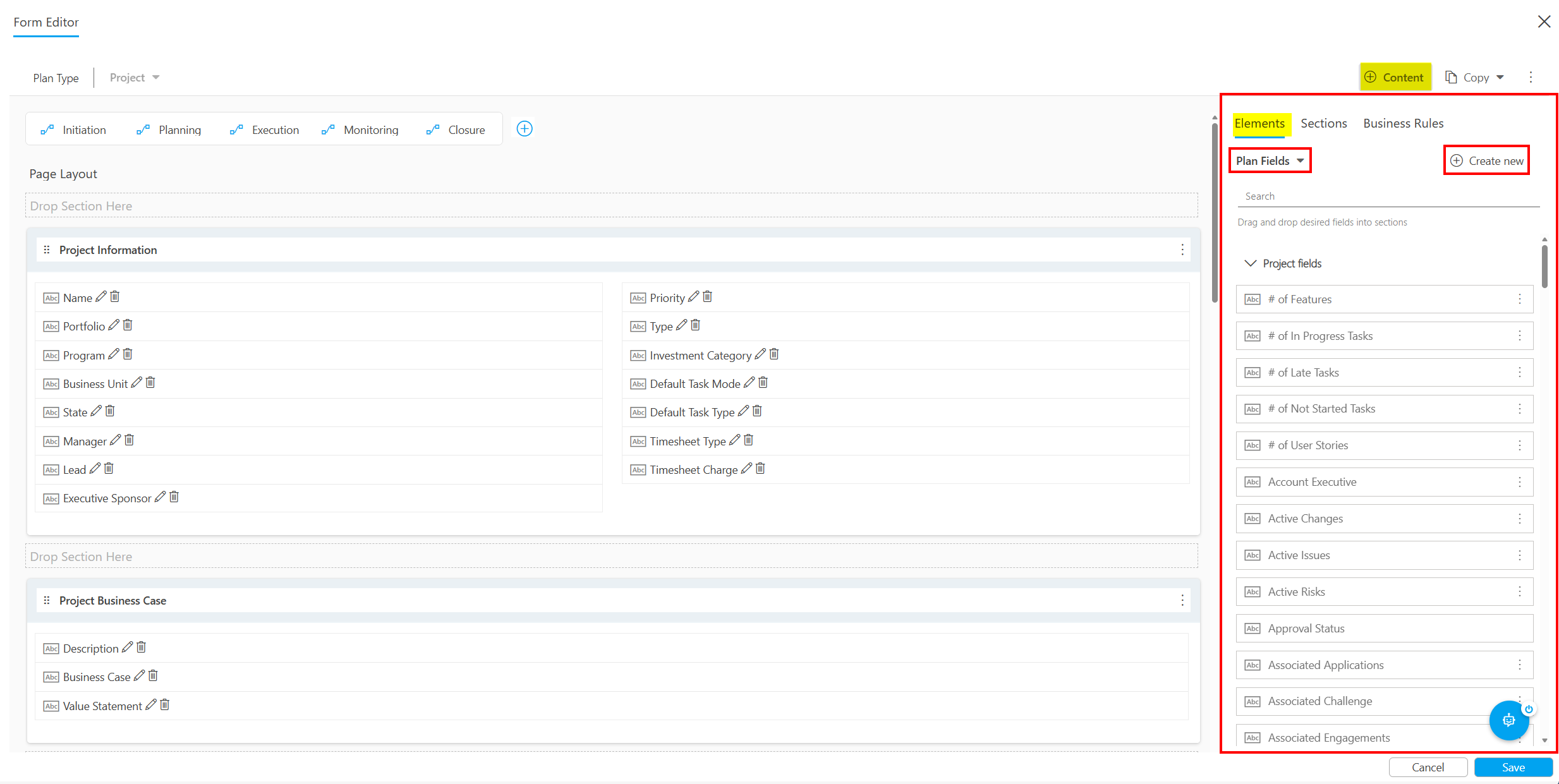1559x784 pixels.
Task: Switch to the Elements tab
Action: tap(1259, 123)
